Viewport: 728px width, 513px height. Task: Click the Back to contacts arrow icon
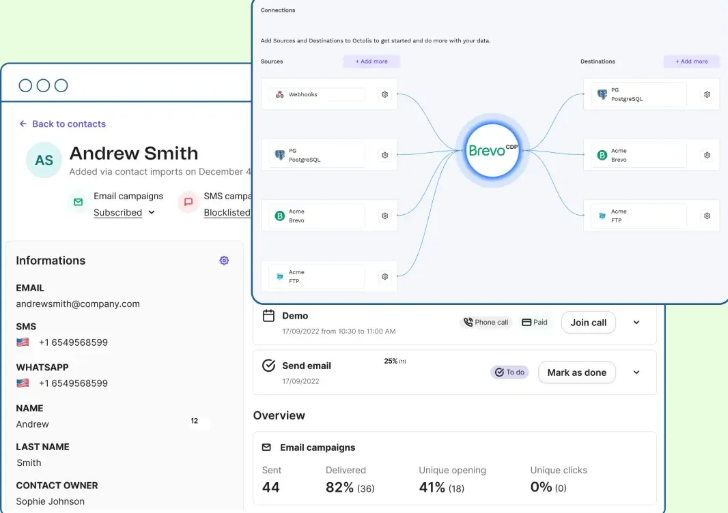point(23,124)
